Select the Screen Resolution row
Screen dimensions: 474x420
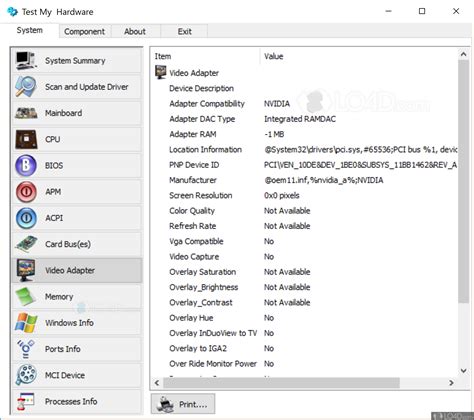pos(305,195)
